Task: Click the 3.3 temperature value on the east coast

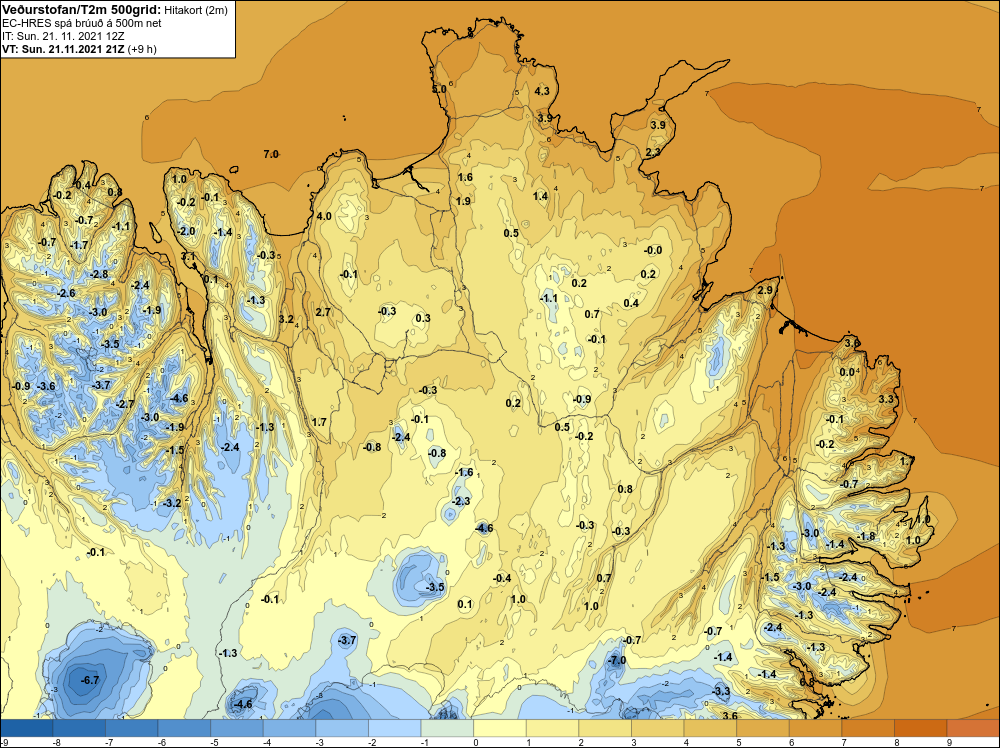Action: (x=886, y=399)
